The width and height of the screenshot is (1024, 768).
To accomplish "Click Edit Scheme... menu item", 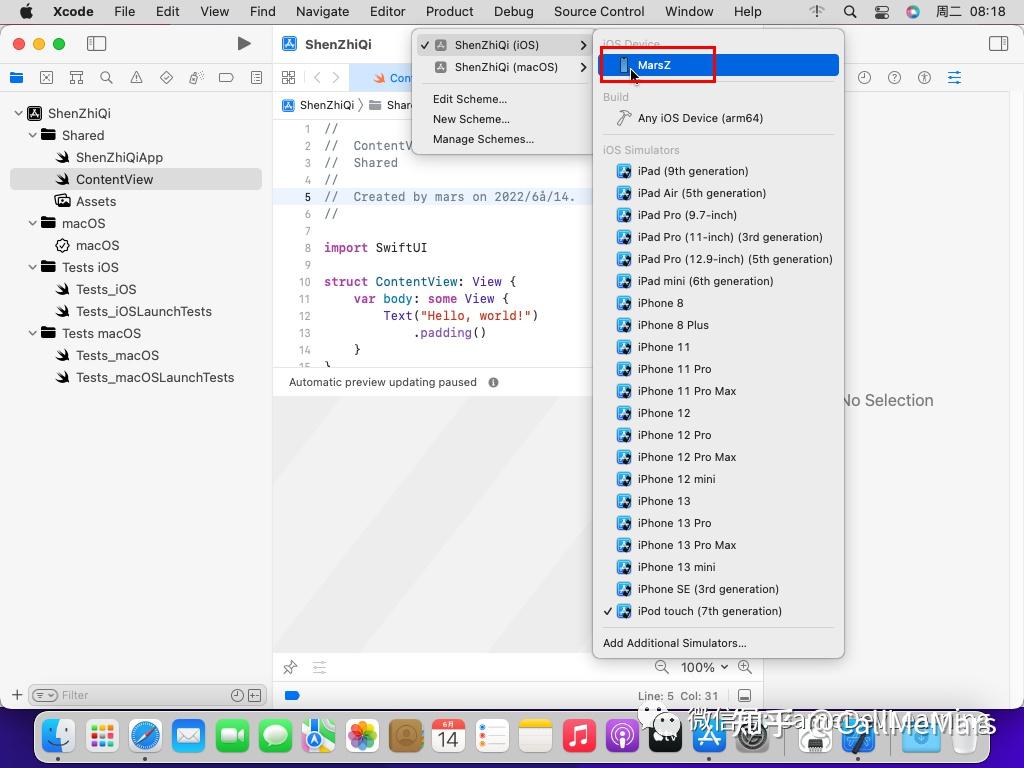I will [470, 99].
